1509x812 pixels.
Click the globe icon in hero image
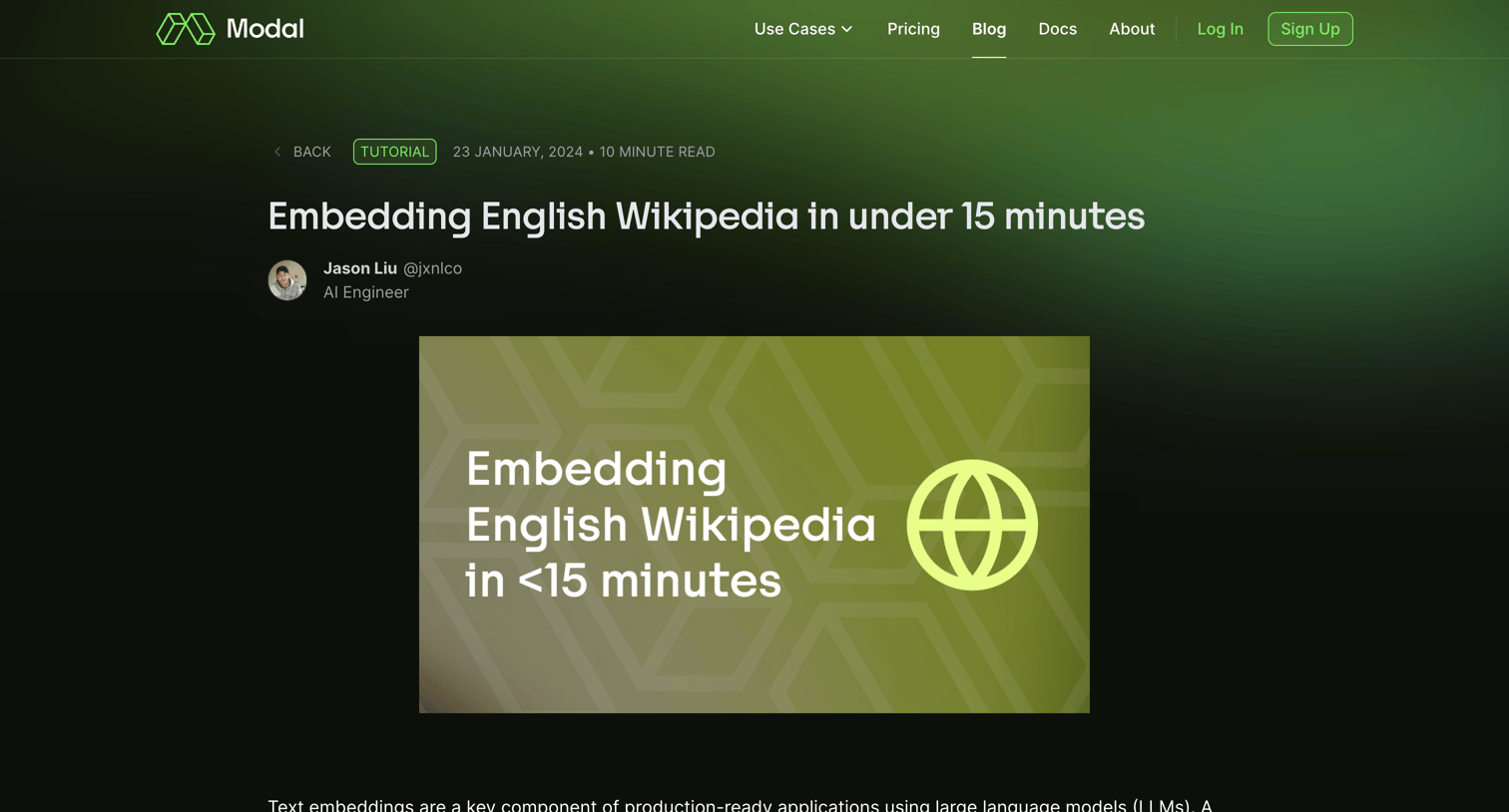972,525
